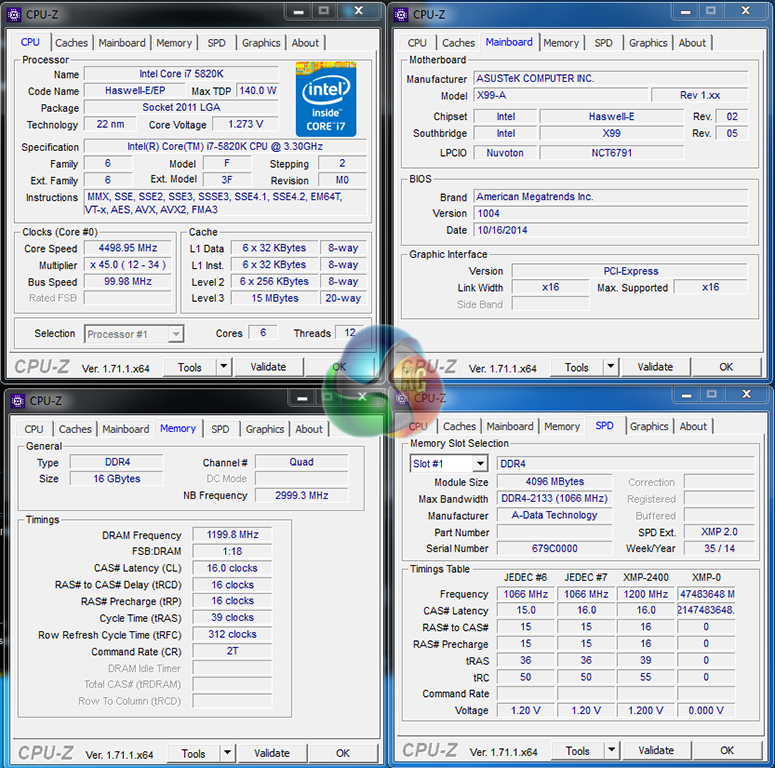Click the CPU-Z app icon in the CPU window title bar

[x=14, y=15]
